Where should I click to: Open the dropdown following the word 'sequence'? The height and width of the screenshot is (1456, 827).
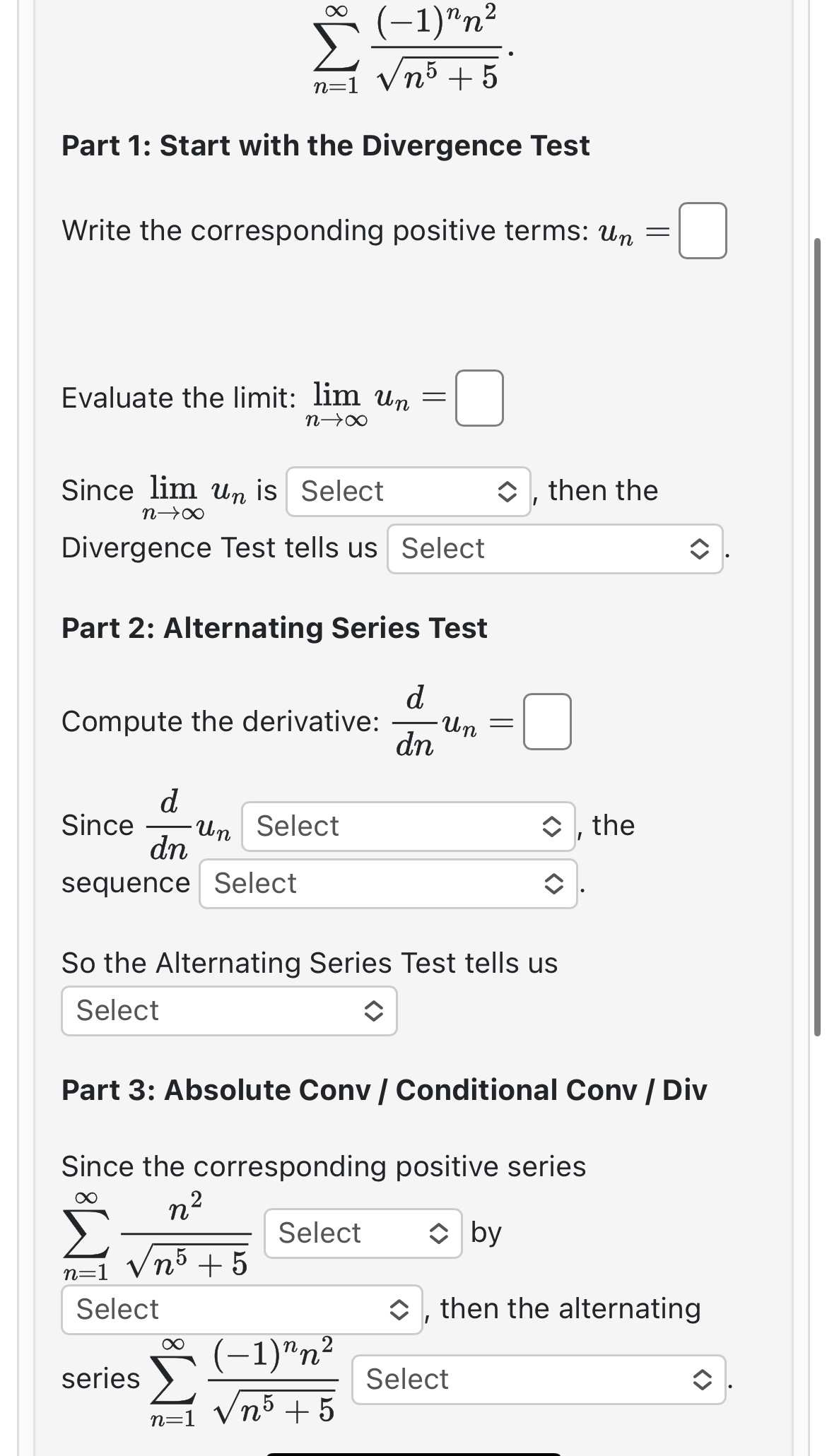387,884
